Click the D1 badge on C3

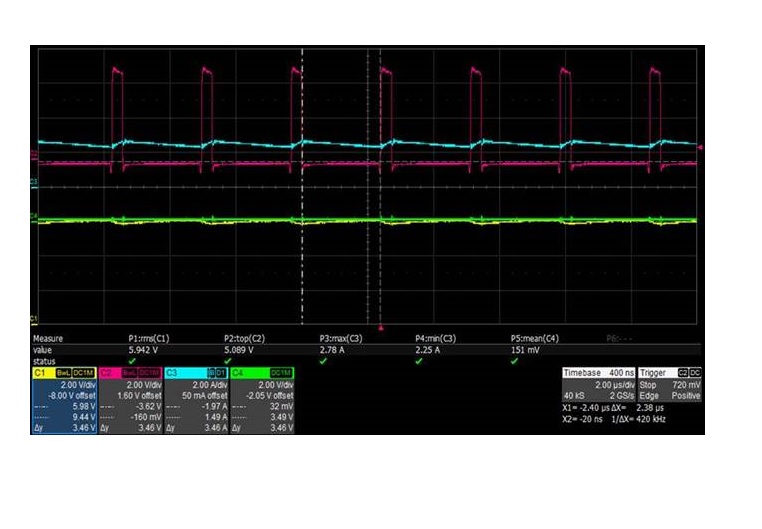221,373
